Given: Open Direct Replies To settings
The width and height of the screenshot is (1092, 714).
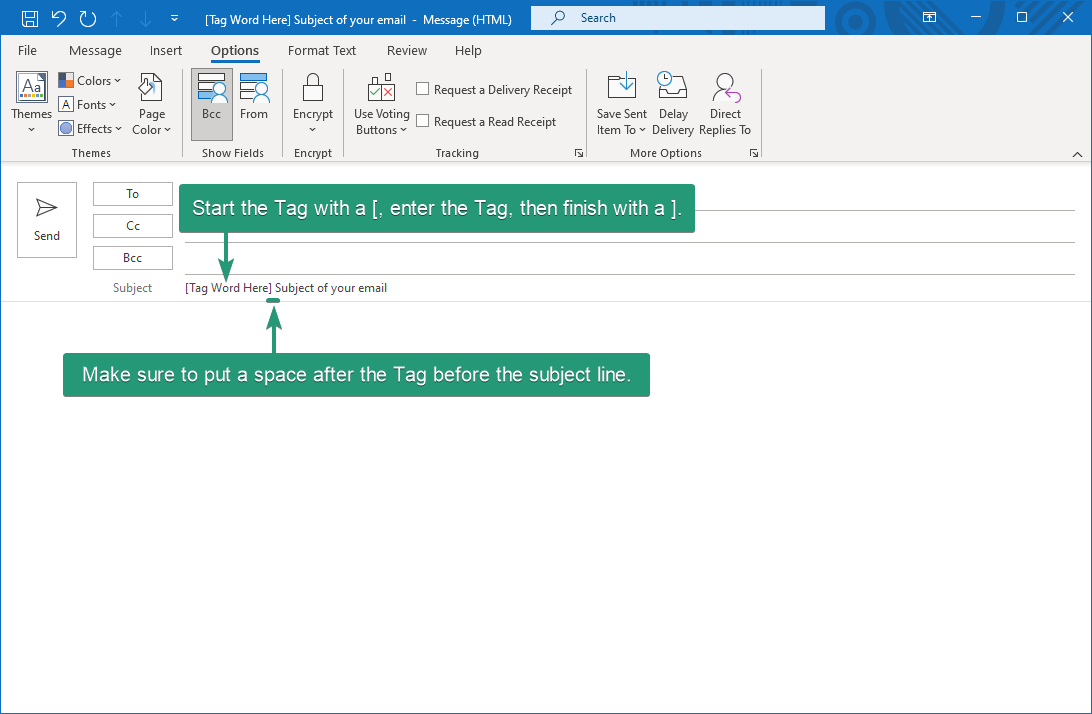Looking at the screenshot, I should 725,104.
